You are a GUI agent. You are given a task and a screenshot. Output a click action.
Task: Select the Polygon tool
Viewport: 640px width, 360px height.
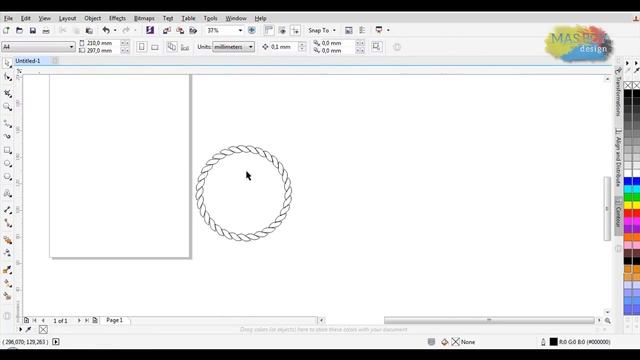pyautogui.click(x=7, y=177)
